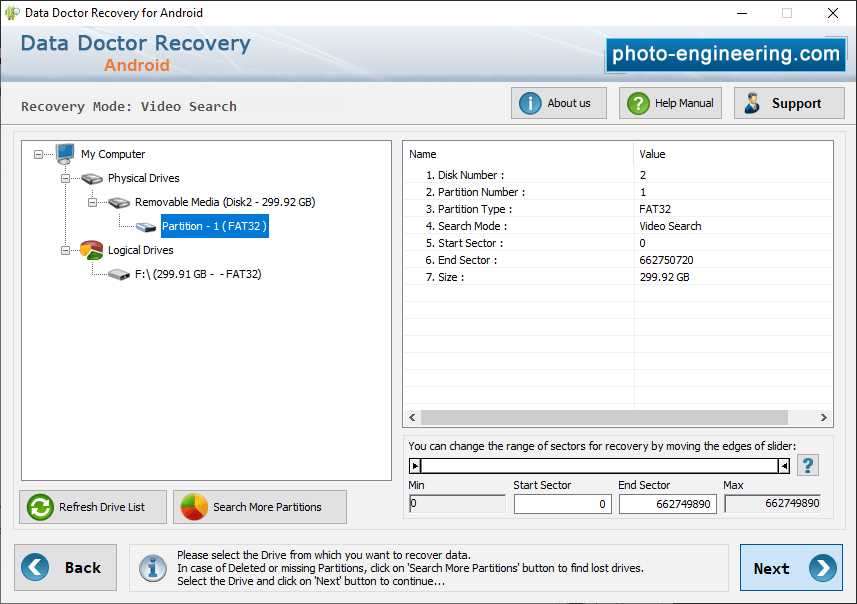The image size is (857, 604).
Task: Go Back to the previous step
Action: [66, 567]
